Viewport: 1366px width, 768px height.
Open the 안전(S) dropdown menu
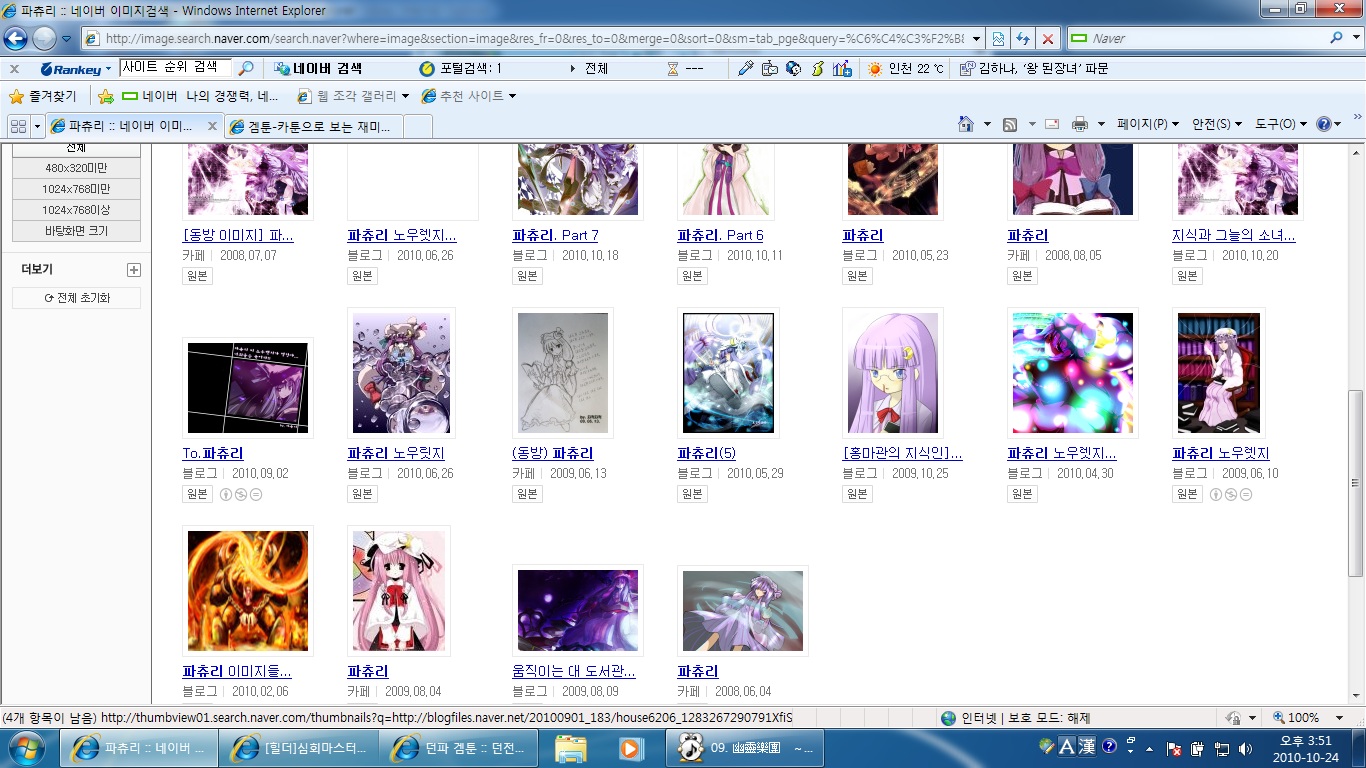(x=1216, y=125)
